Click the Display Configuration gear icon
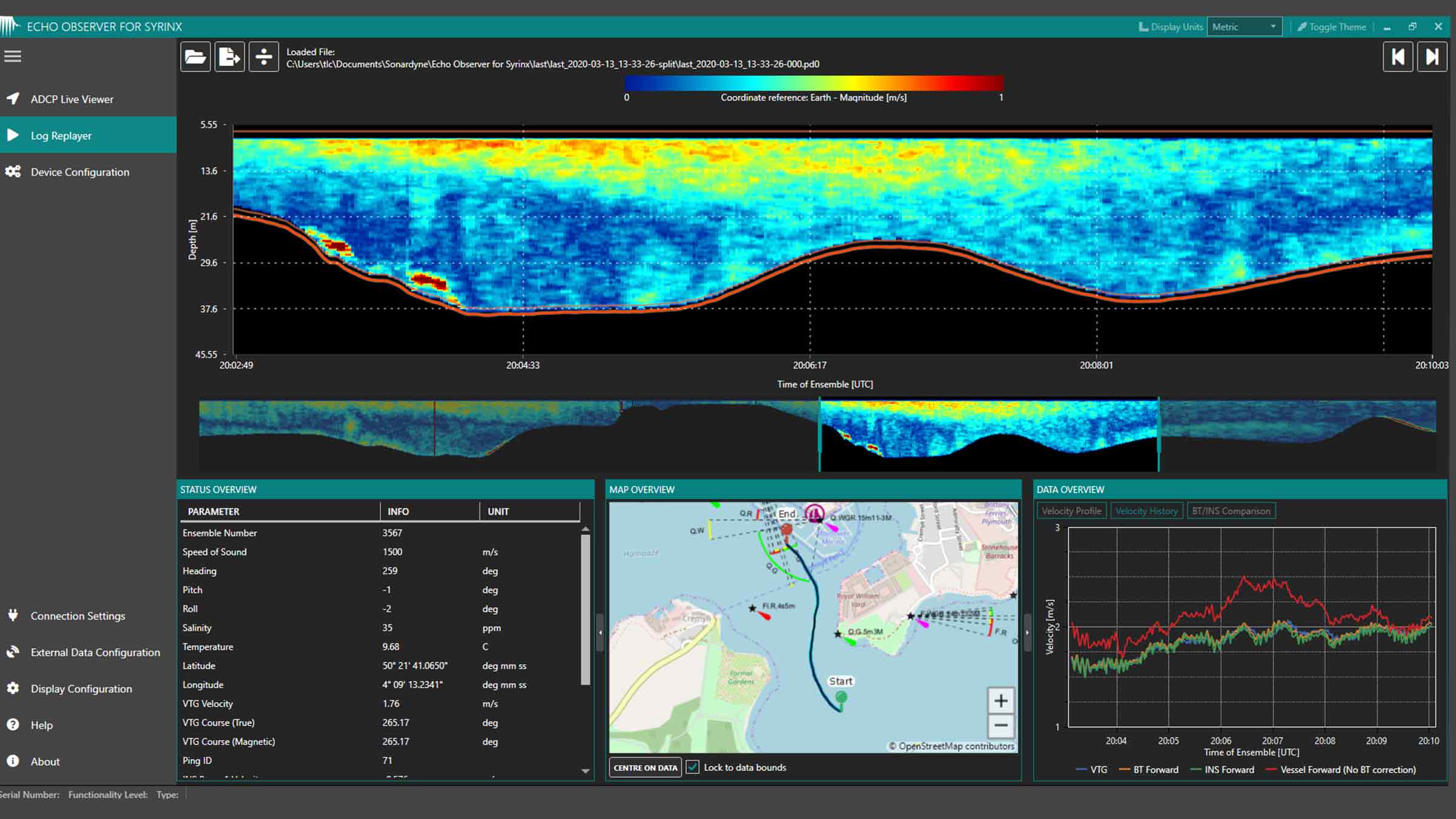The width and height of the screenshot is (1456, 819). (x=13, y=689)
